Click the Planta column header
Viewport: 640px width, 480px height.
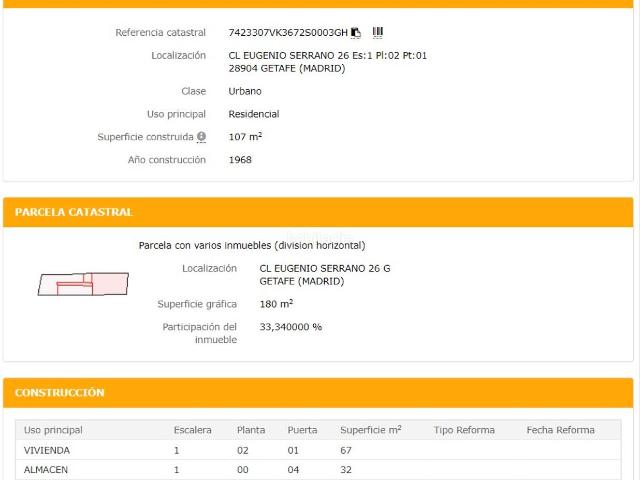point(251,430)
